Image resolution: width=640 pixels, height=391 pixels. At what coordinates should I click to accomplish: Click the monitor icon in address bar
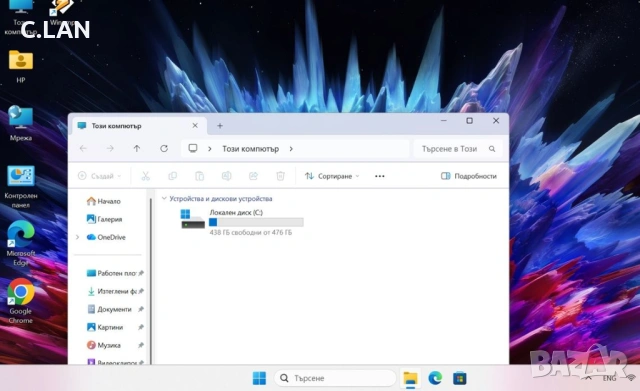tap(193, 149)
